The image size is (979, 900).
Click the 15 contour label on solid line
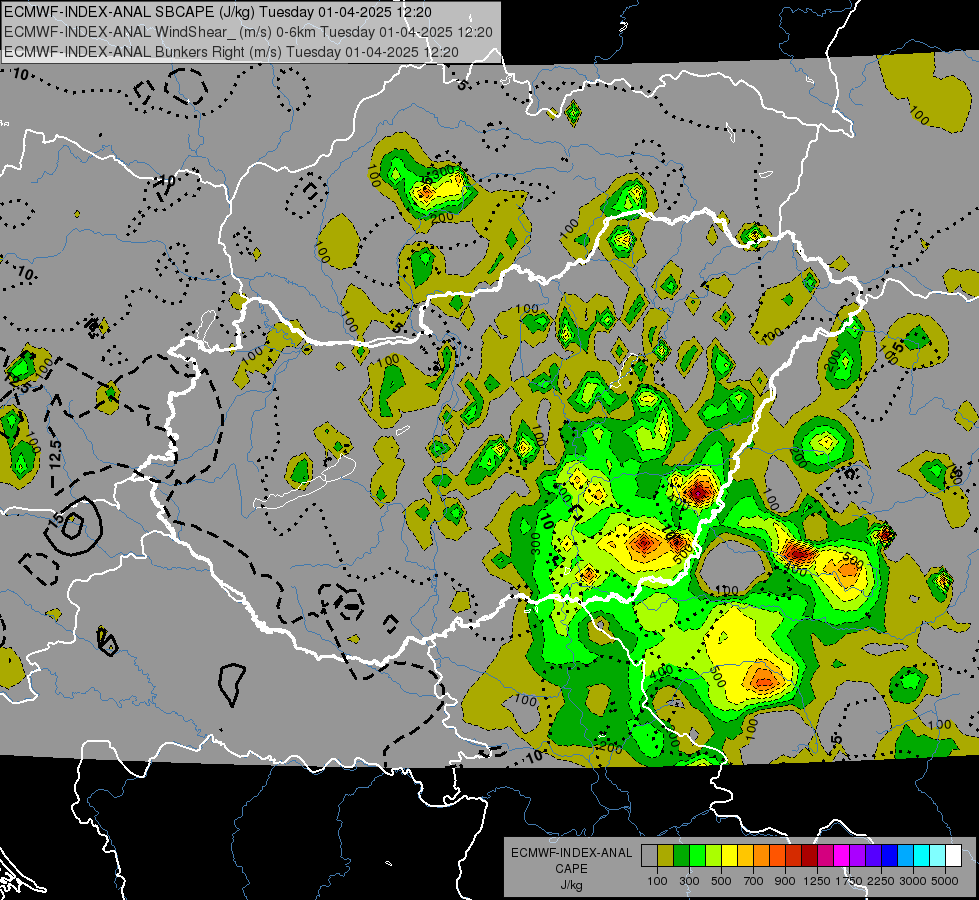[56, 519]
